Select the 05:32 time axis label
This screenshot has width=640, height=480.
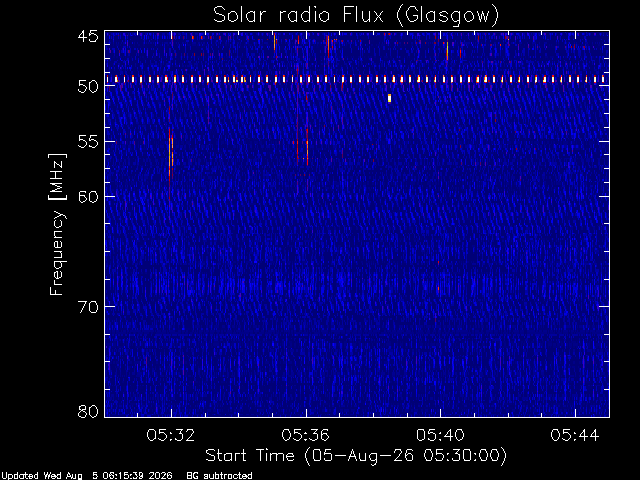click(171, 435)
